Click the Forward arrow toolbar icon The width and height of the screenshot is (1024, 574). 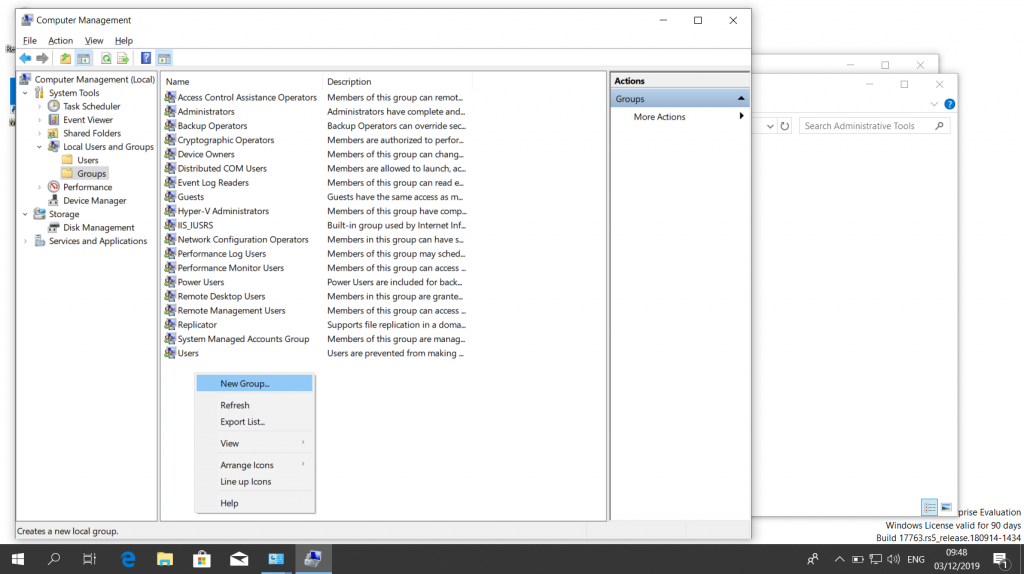(x=42, y=59)
